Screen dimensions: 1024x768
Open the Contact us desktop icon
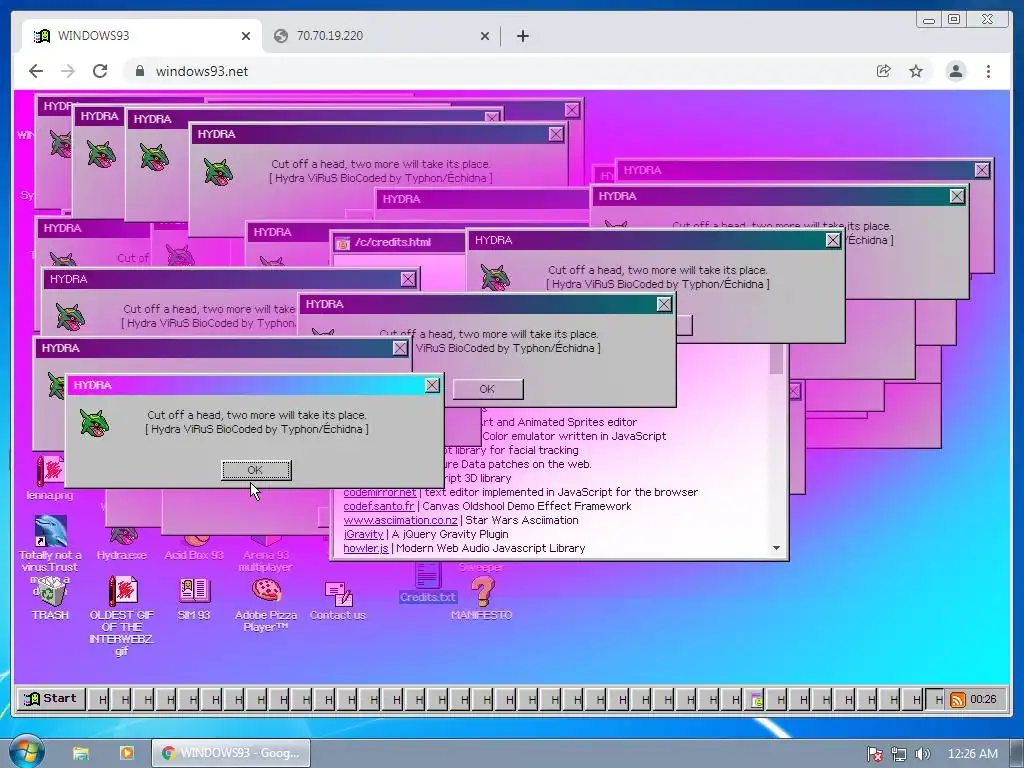click(338, 600)
